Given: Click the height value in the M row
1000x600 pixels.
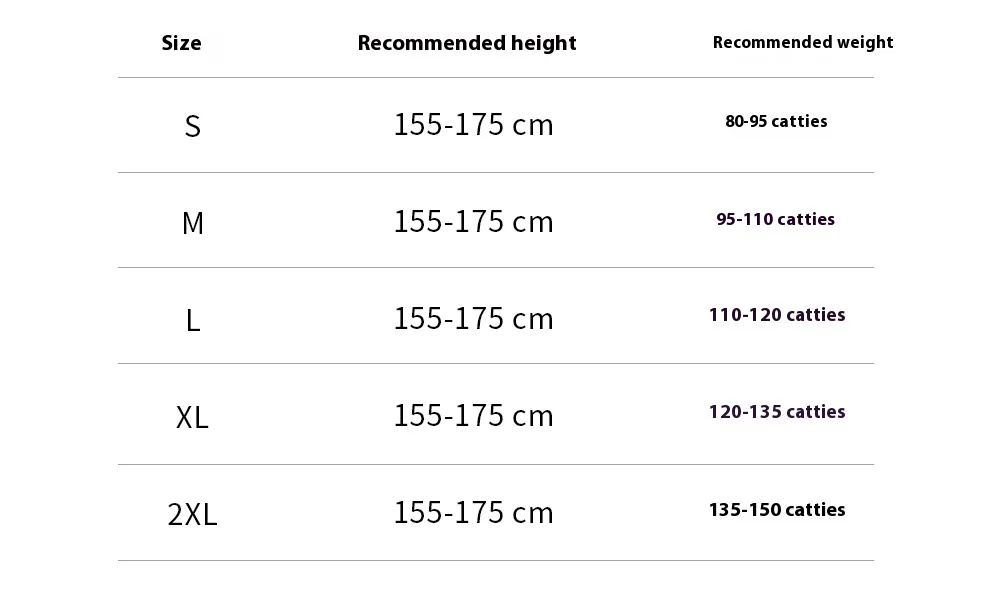Looking at the screenshot, I should (x=473, y=221).
